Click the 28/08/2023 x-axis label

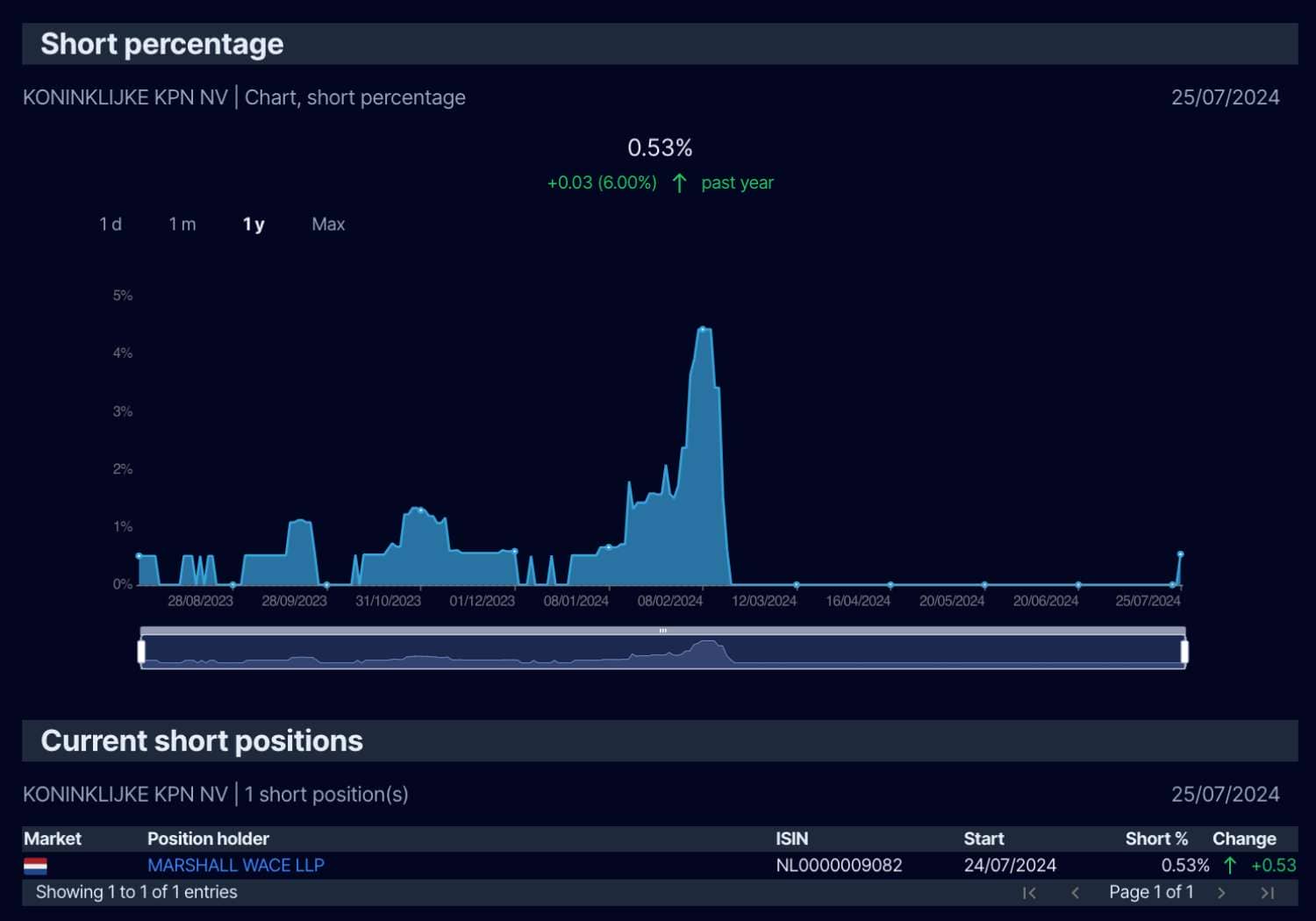click(x=200, y=601)
